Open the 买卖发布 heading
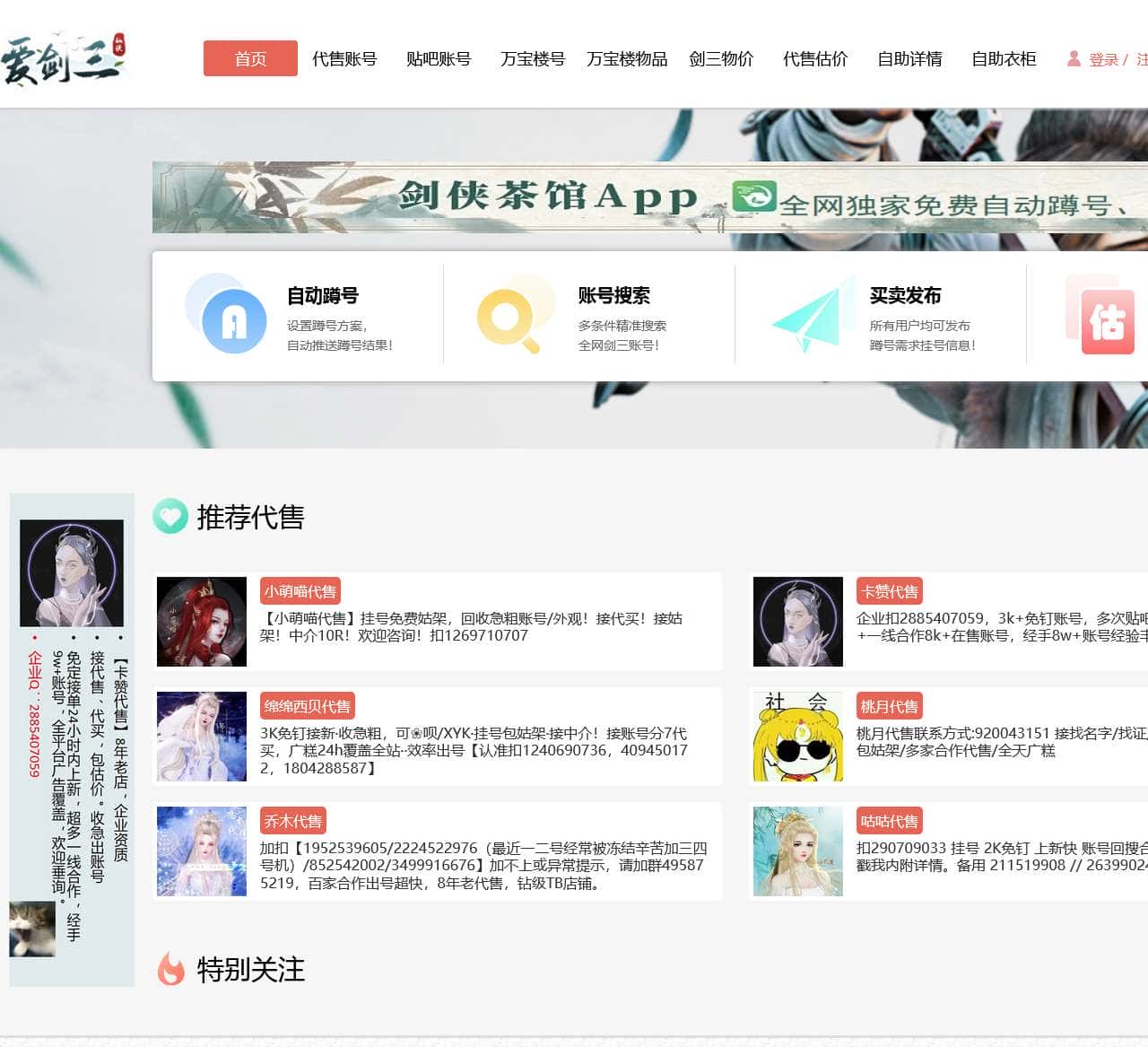The height and width of the screenshot is (1047, 1148). tap(906, 295)
